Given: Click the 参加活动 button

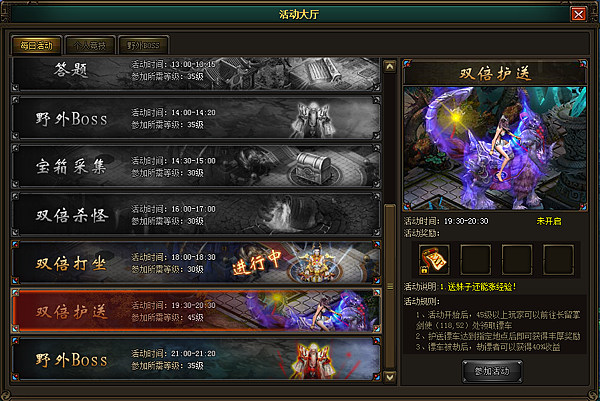Looking at the screenshot, I should point(492,371).
